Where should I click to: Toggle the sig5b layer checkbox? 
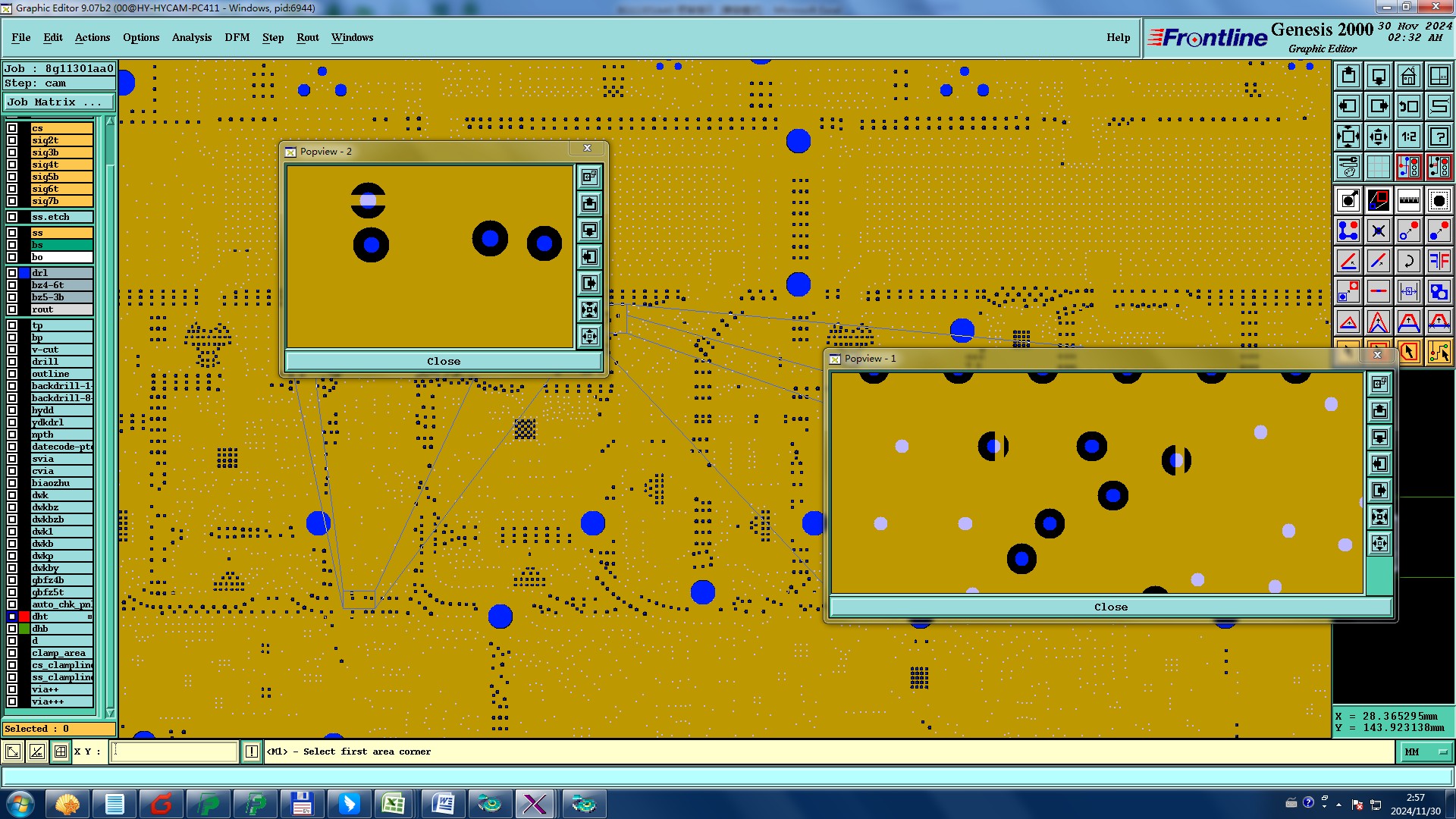coord(12,177)
